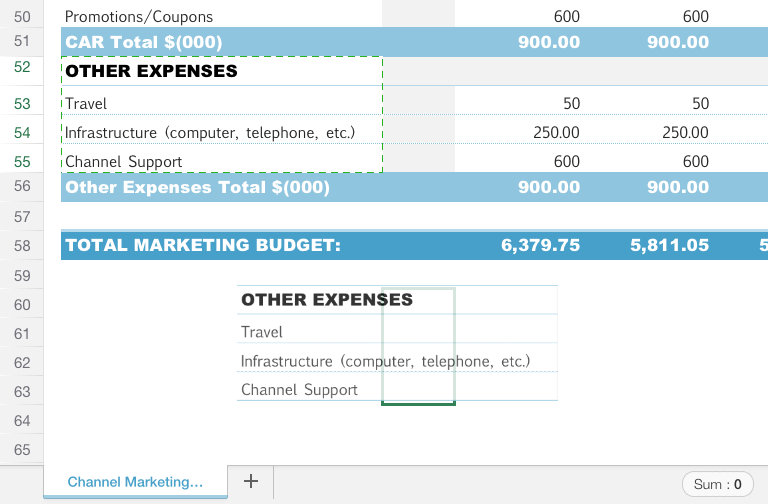Select row 58 header

pos(22,245)
